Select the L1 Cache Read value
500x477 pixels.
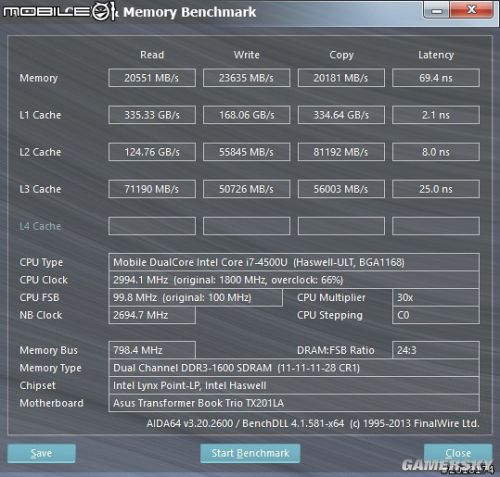(152, 115)
